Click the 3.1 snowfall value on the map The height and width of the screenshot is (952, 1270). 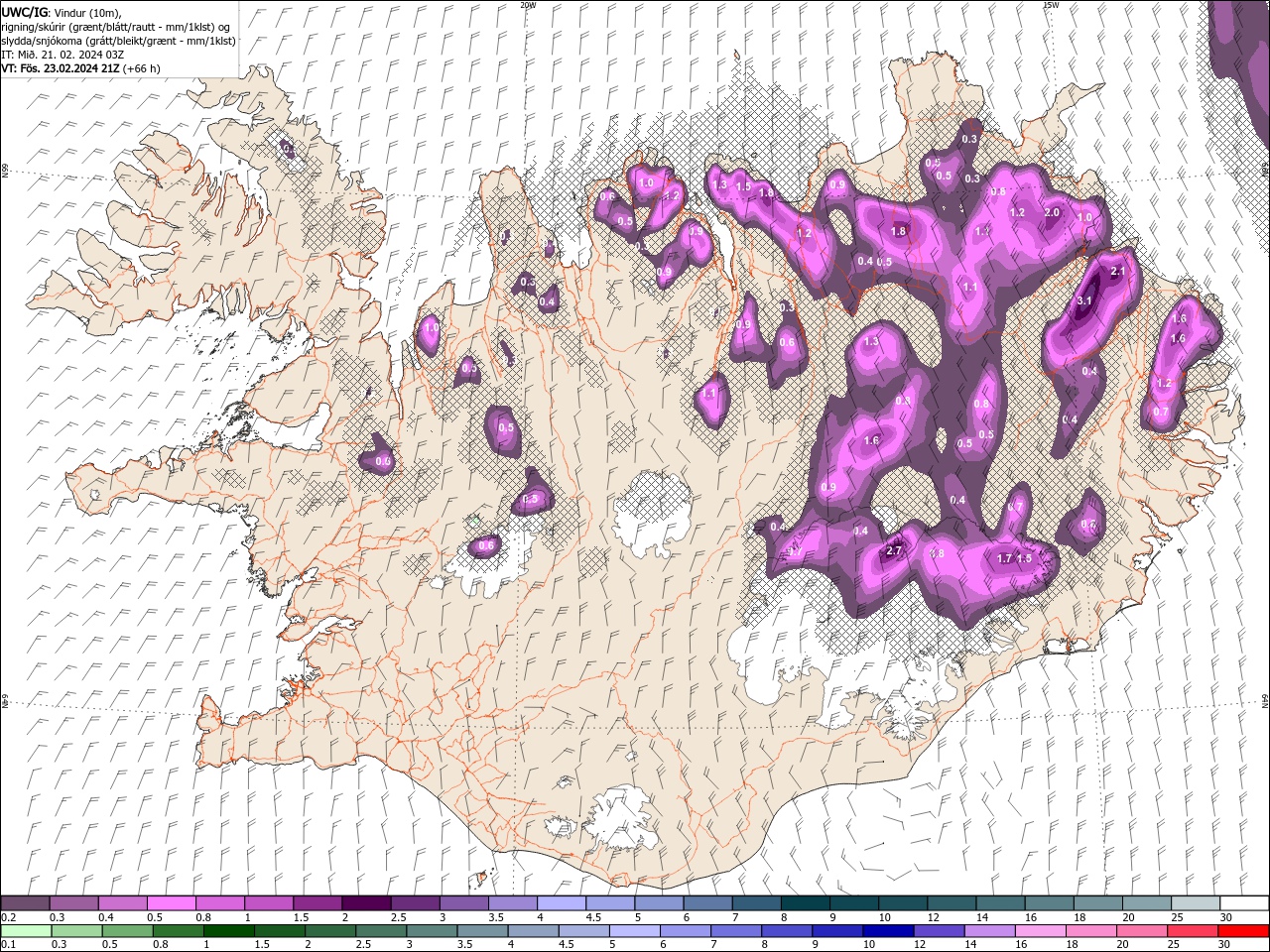[x=1084, y=300]
